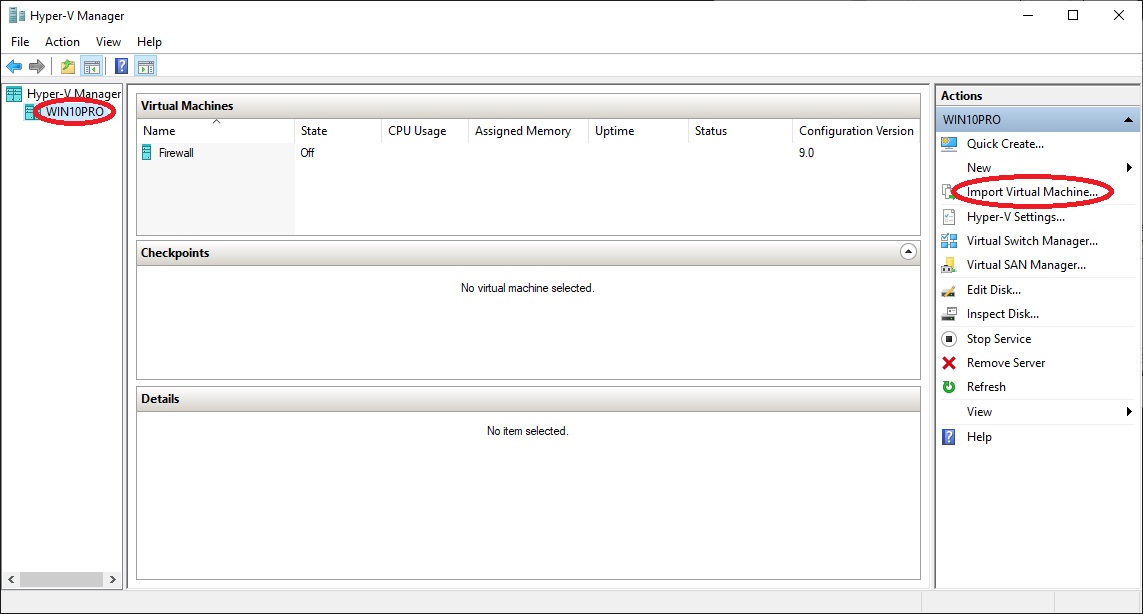Click the Forward arrow toolbar icon
Viewport: 1143px width, 614px height.
click(x=36, y=67)
